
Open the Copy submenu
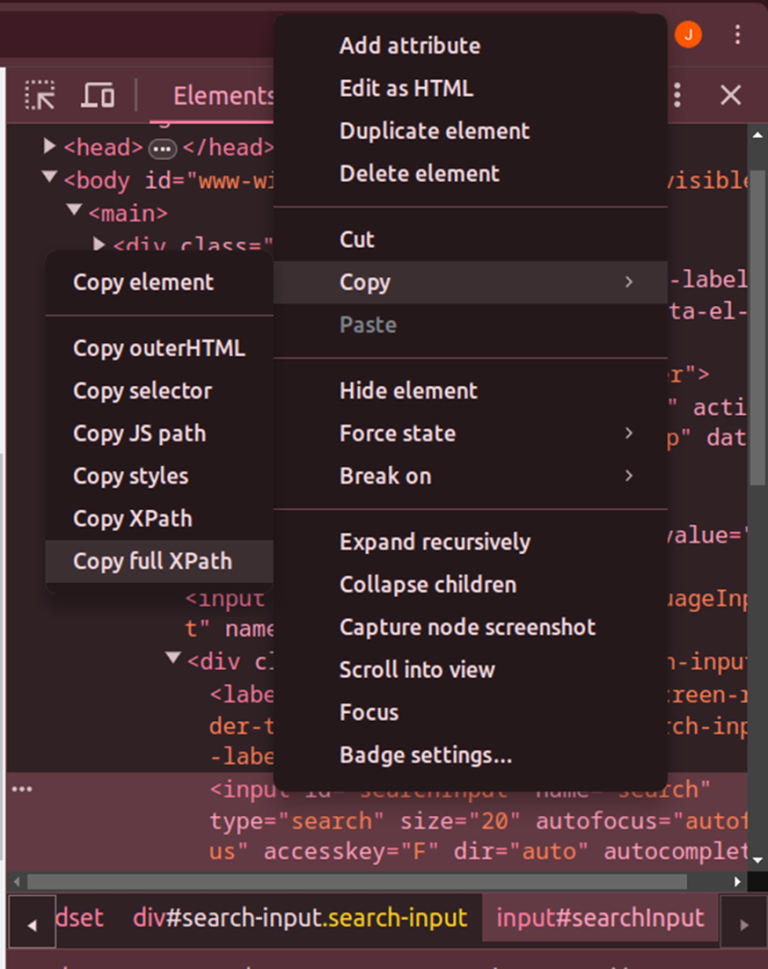[x=365, y=282]
